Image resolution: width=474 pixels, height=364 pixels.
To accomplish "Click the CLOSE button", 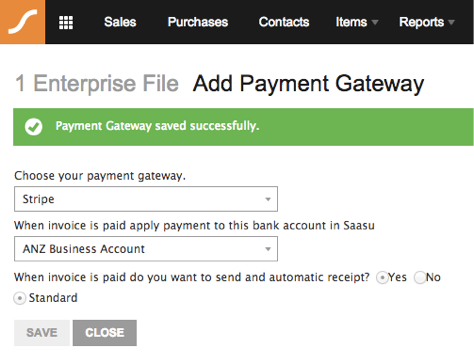I will tap(105, 333).
